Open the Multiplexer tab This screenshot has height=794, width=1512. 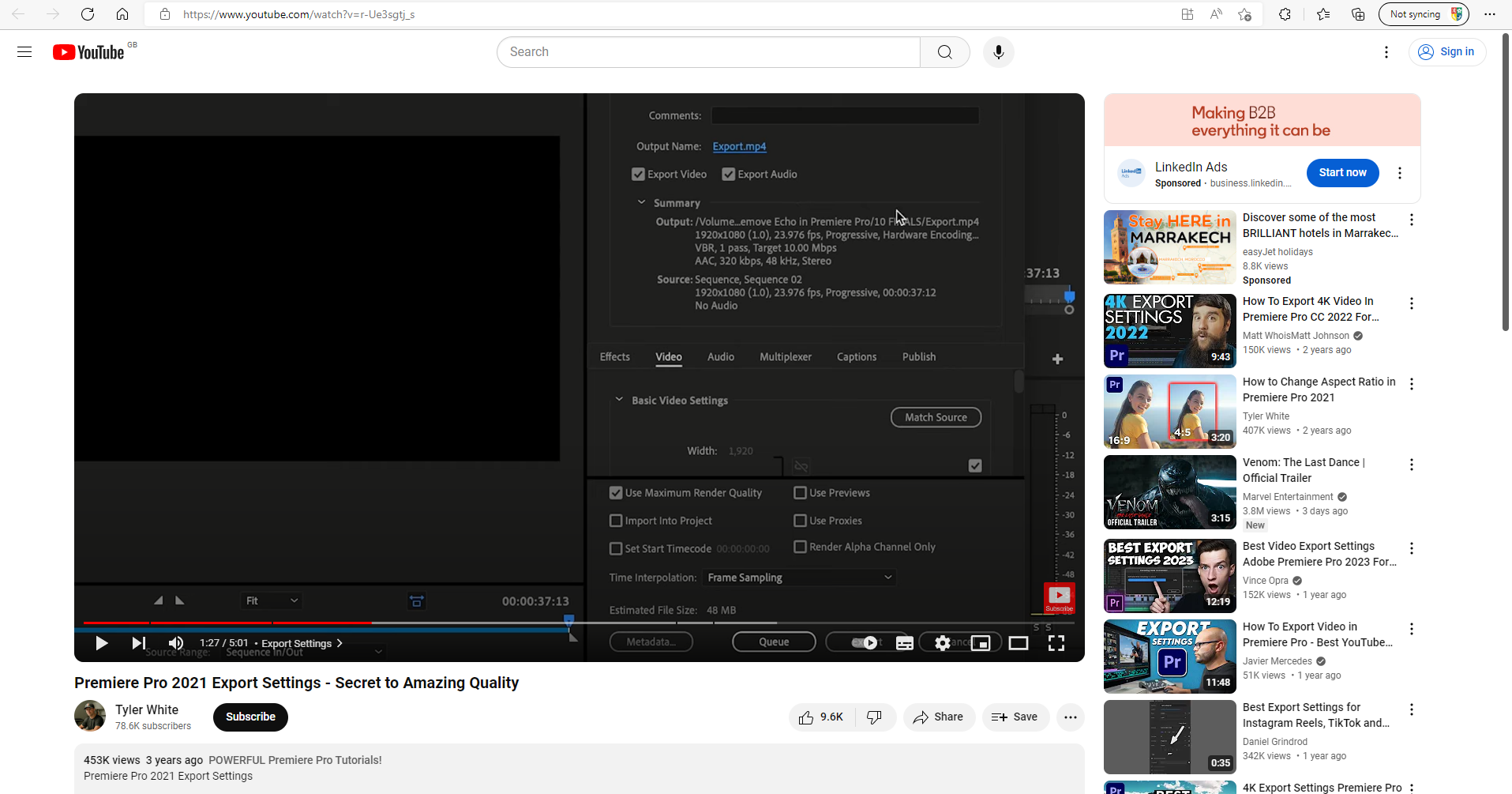(786, 357)
